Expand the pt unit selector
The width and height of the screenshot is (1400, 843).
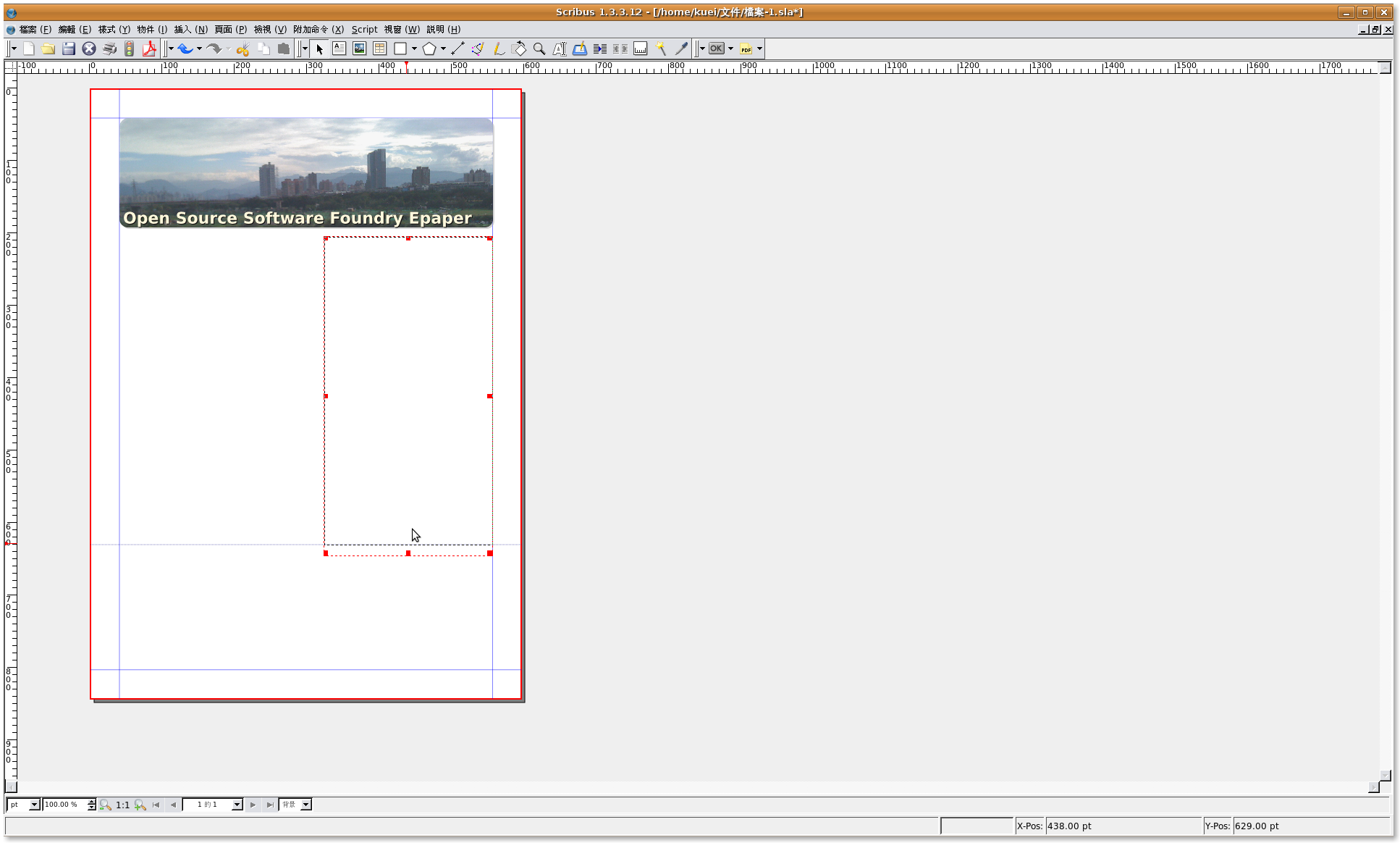(33, 805)
